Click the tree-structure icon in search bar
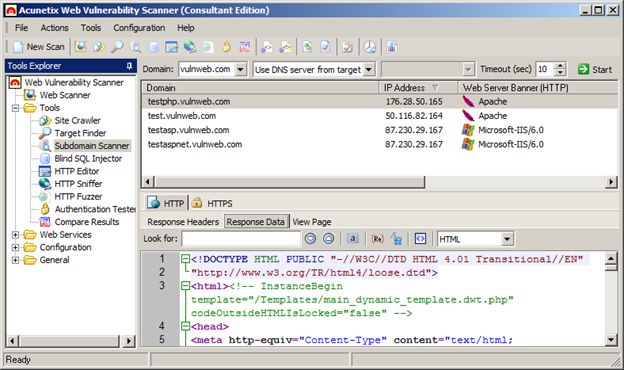This screenshot has width=624, height=370. (x=396, y=239)
